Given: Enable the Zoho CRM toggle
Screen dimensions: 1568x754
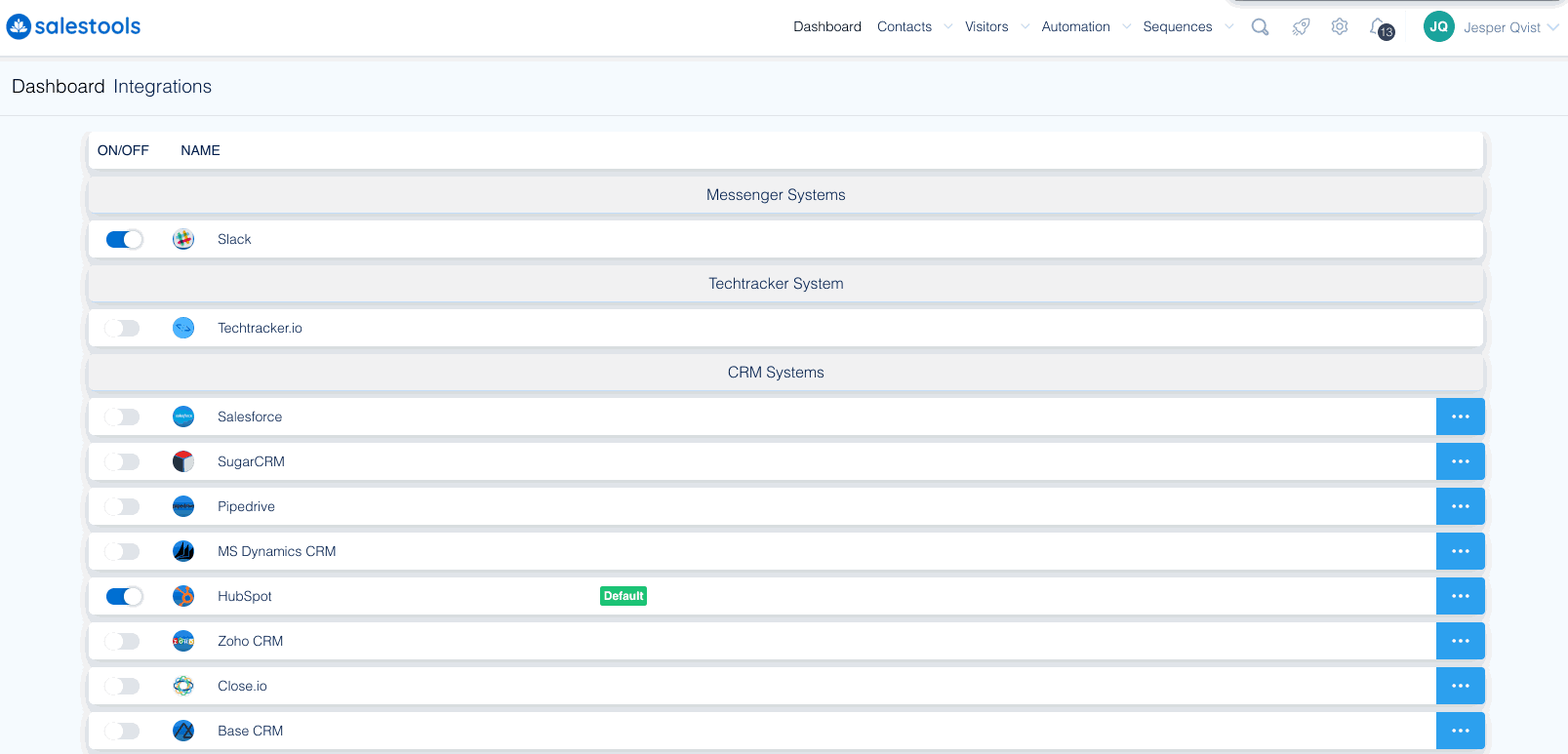Looking at the screenshot, I should pyautogui.click(x=122, y=641).
